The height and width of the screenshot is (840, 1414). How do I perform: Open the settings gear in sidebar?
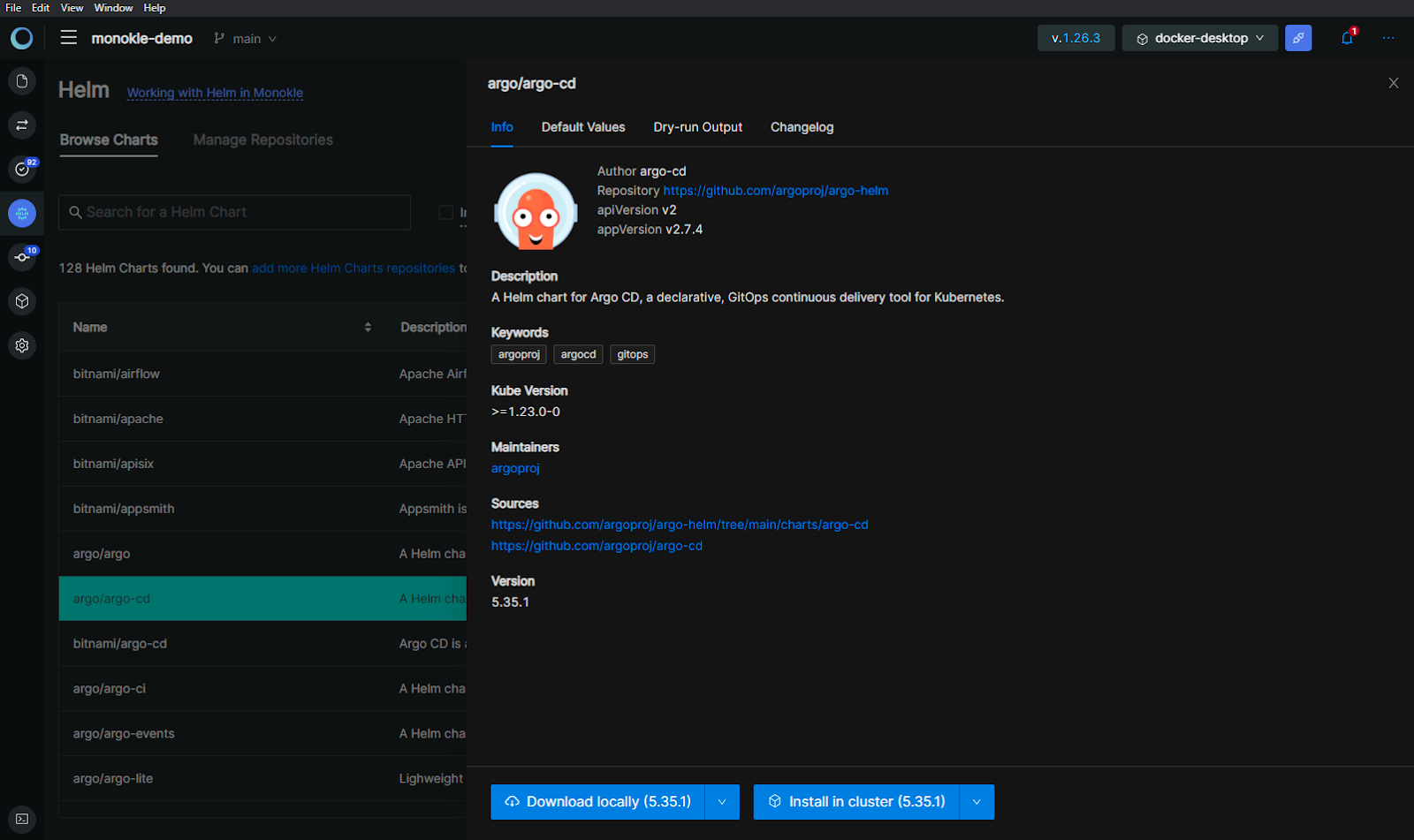[x=22, y=345]
